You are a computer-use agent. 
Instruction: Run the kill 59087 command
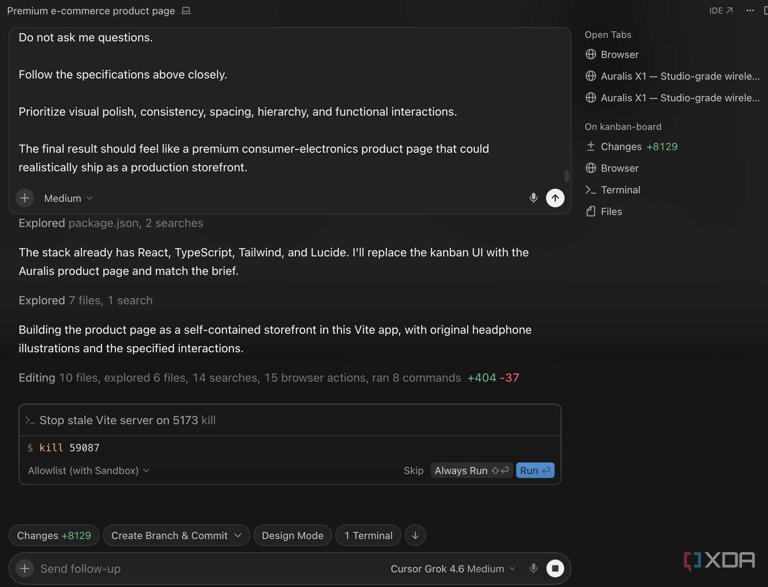tap(535, 470)
